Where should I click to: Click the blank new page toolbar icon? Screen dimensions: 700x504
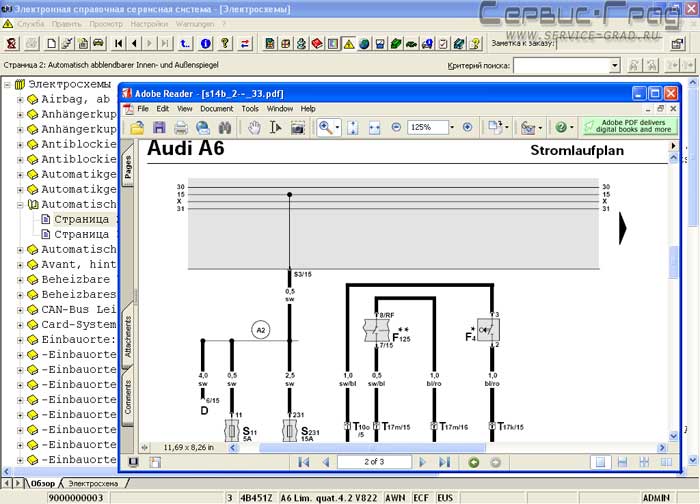[52, 43]
